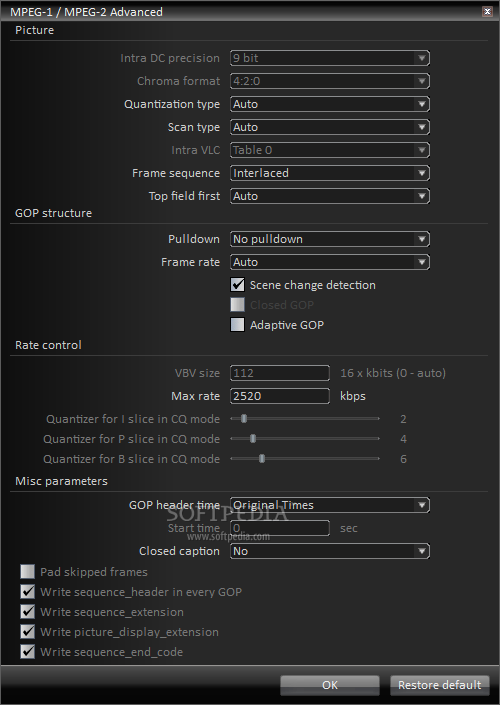This screenshot has width=500, height=705.
Task: Open the Intra VLC dropdown
Action: tap(330, 150)
